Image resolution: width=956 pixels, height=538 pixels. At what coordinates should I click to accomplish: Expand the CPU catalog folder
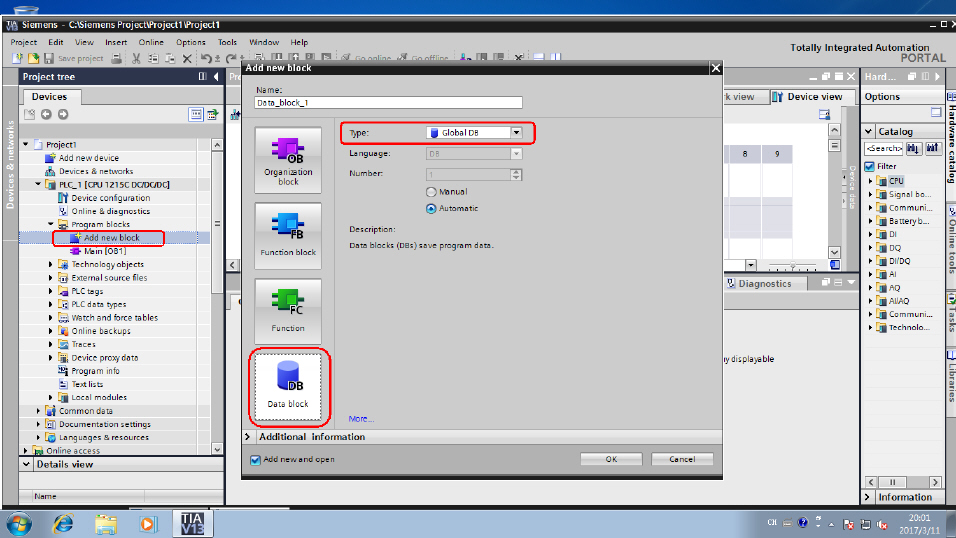point(871,181)
